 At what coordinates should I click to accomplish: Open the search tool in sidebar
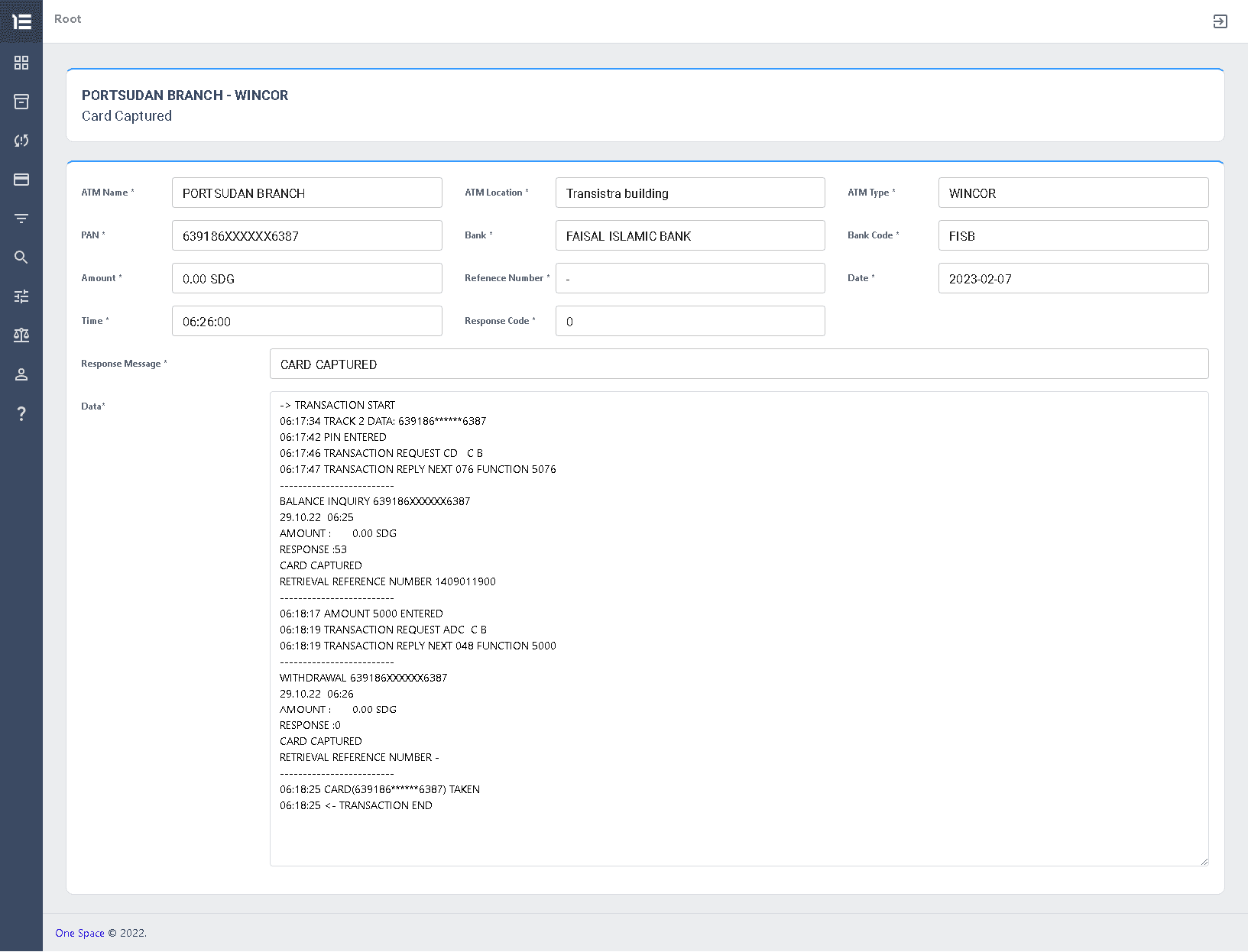pyautogui.click(x=21, y=257)
